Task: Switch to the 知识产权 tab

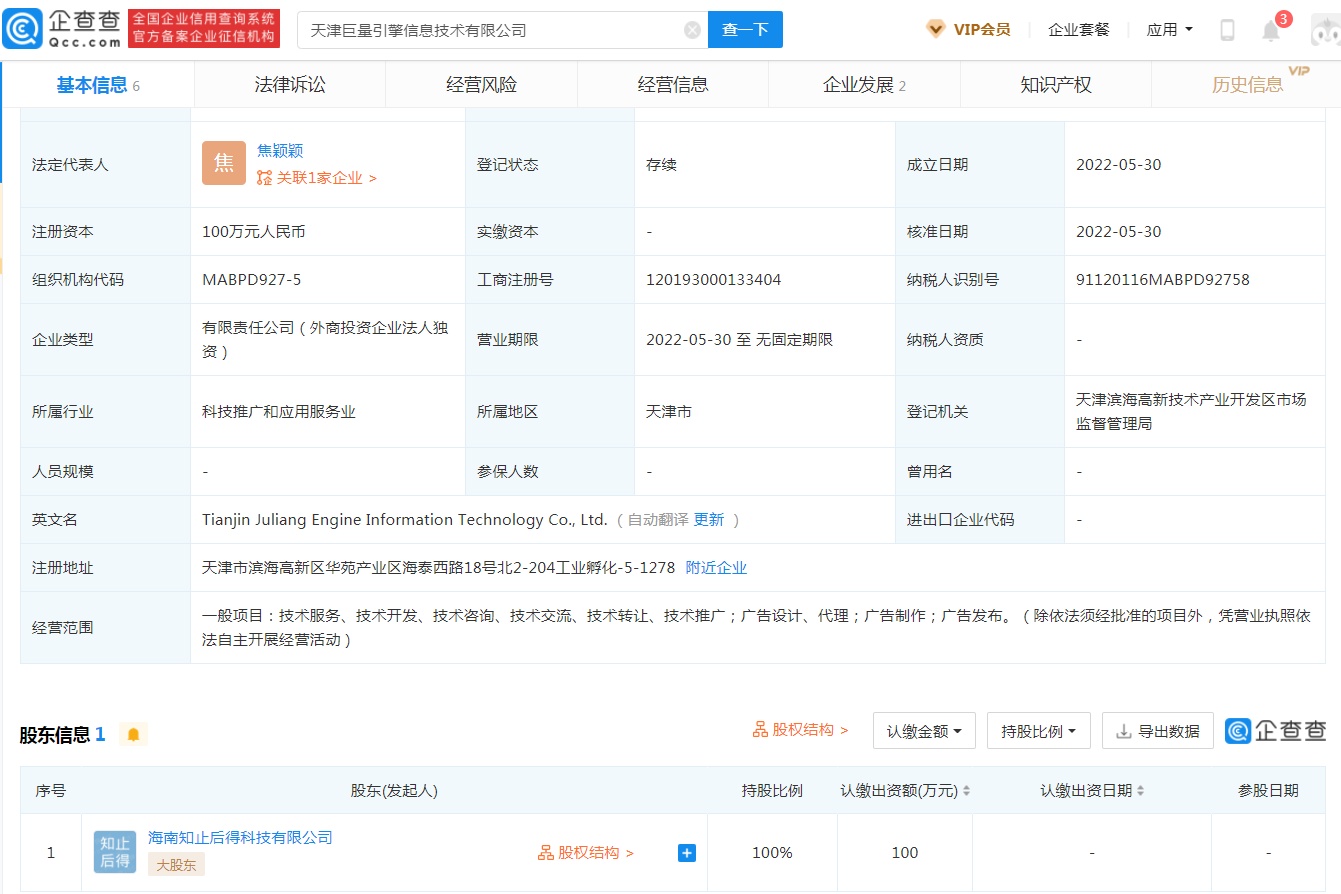Action: 1056,85
